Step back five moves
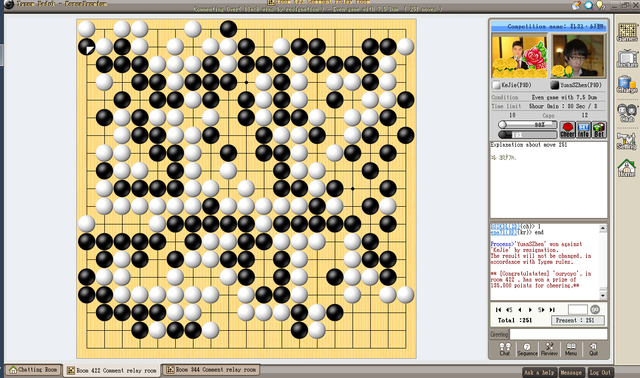Screen dimensions: 640x378 point(509,310)
